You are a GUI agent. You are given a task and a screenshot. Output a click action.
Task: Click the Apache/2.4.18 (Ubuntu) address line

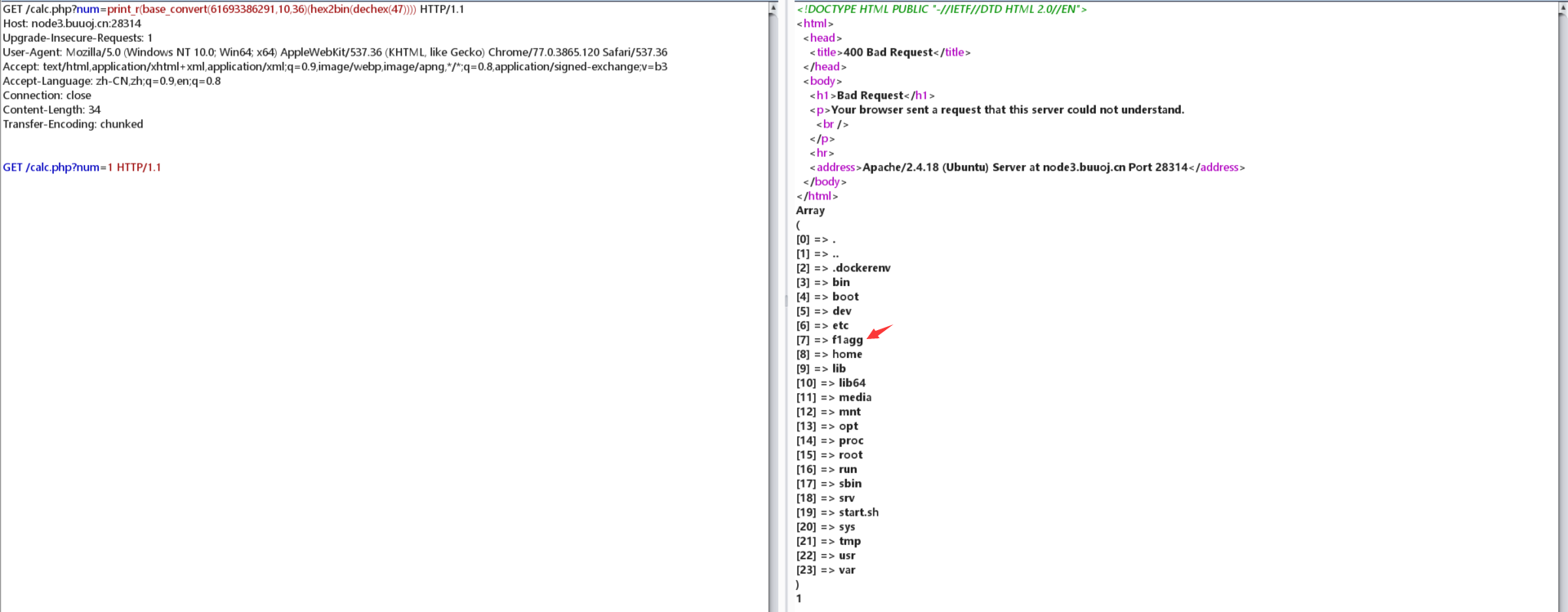1027,168
